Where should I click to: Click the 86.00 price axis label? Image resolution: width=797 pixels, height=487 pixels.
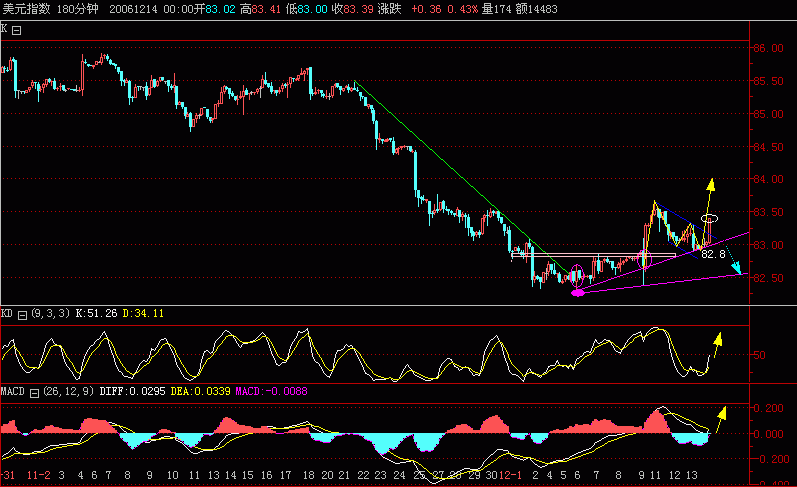[768, 48]
